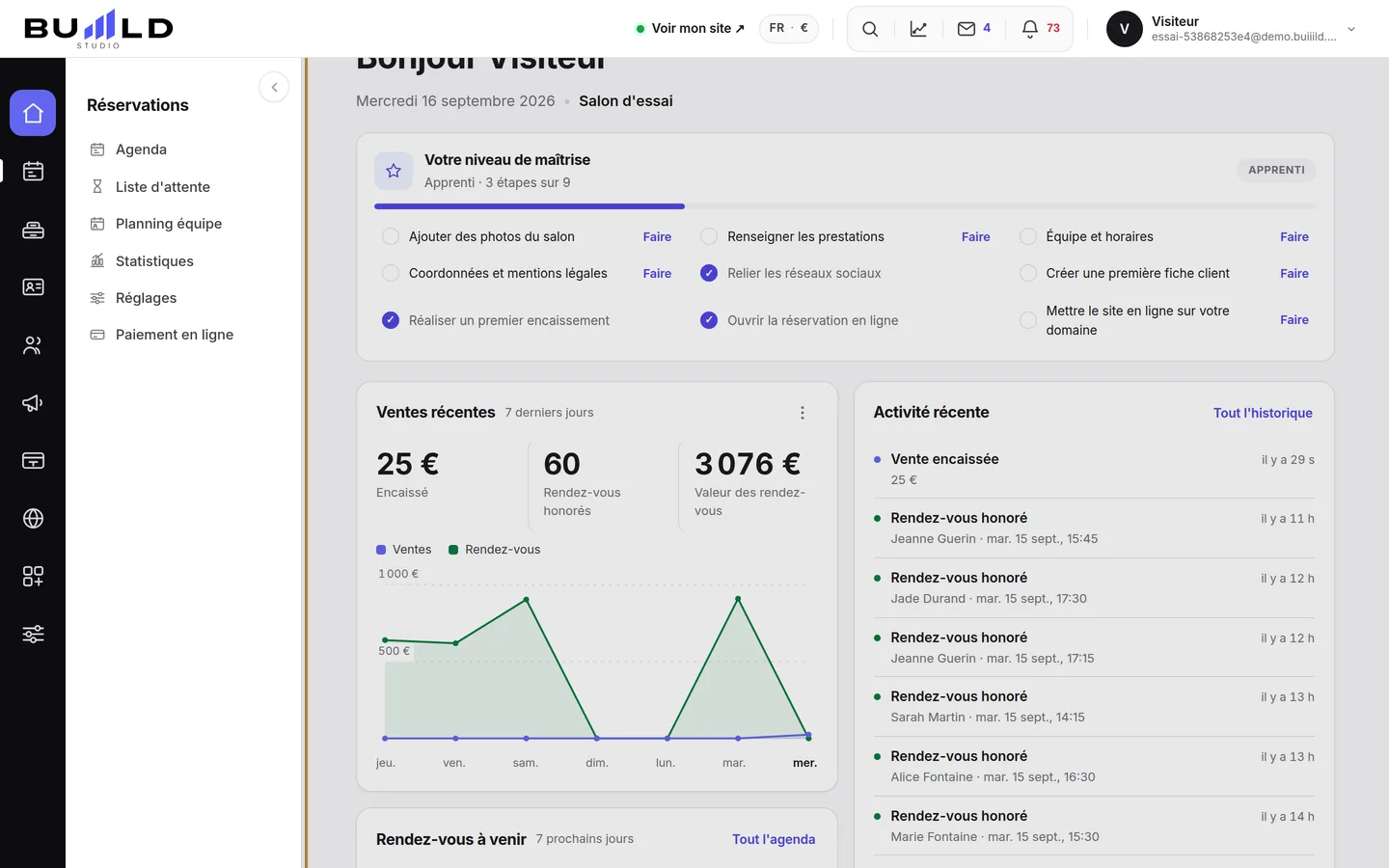Open Voir mon site link
This screenshot has height=868, width=1389.
tap(691, 28)
